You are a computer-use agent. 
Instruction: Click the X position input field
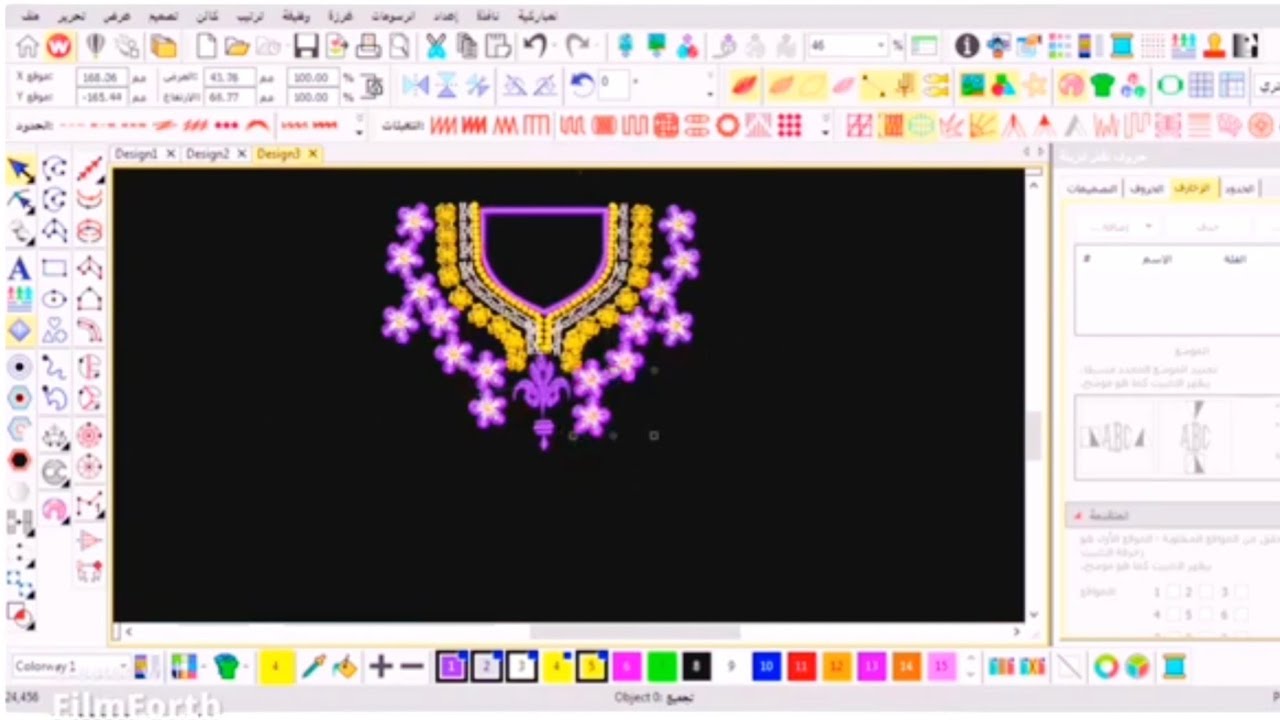pos(103,77)
